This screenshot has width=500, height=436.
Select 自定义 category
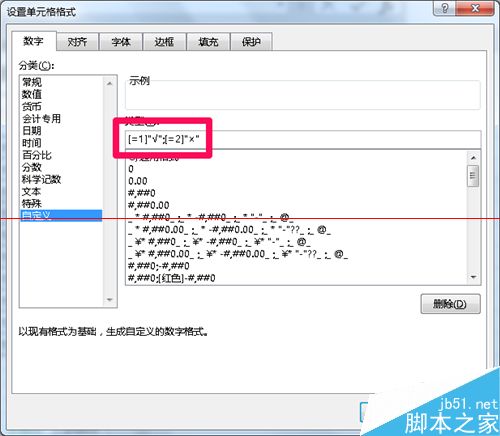point(62,215)
